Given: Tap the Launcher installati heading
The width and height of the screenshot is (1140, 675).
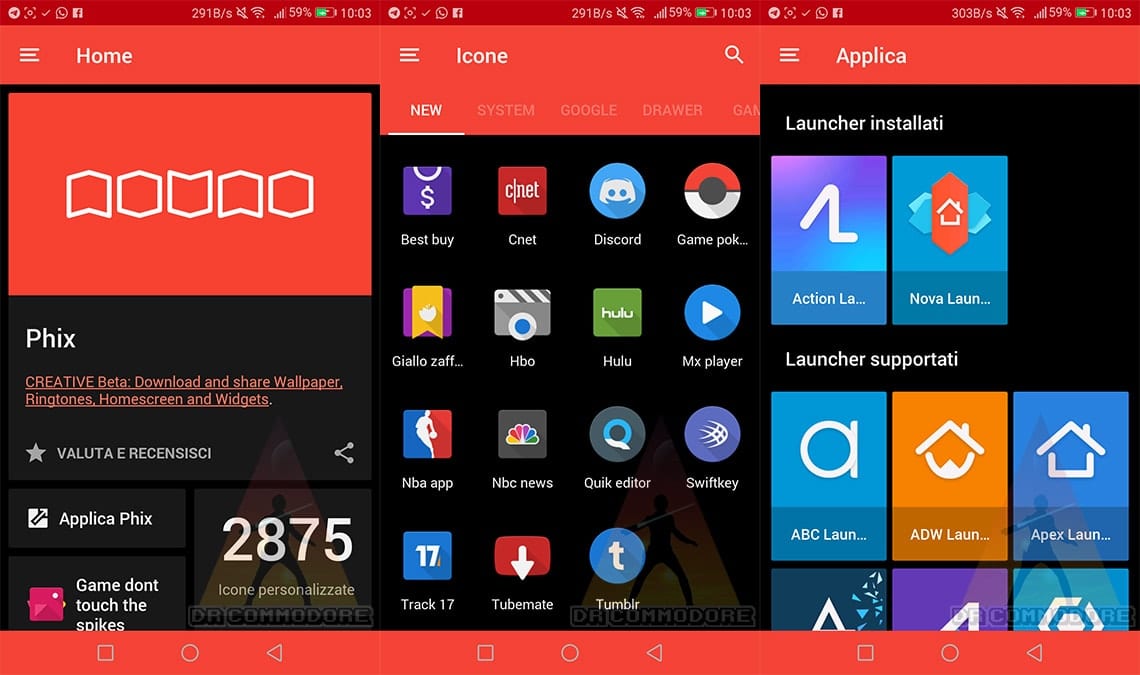Looking at the screenshot, I should pyautogui.click(x=864, y=123).
